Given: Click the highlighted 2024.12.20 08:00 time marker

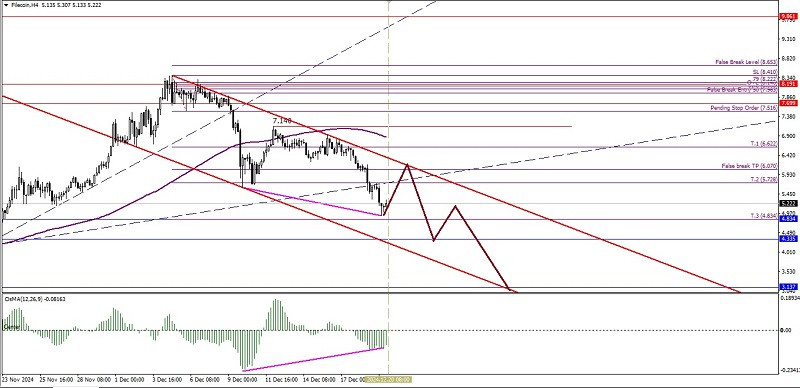Looking at the screenshot, I should [x=389, y=380].
